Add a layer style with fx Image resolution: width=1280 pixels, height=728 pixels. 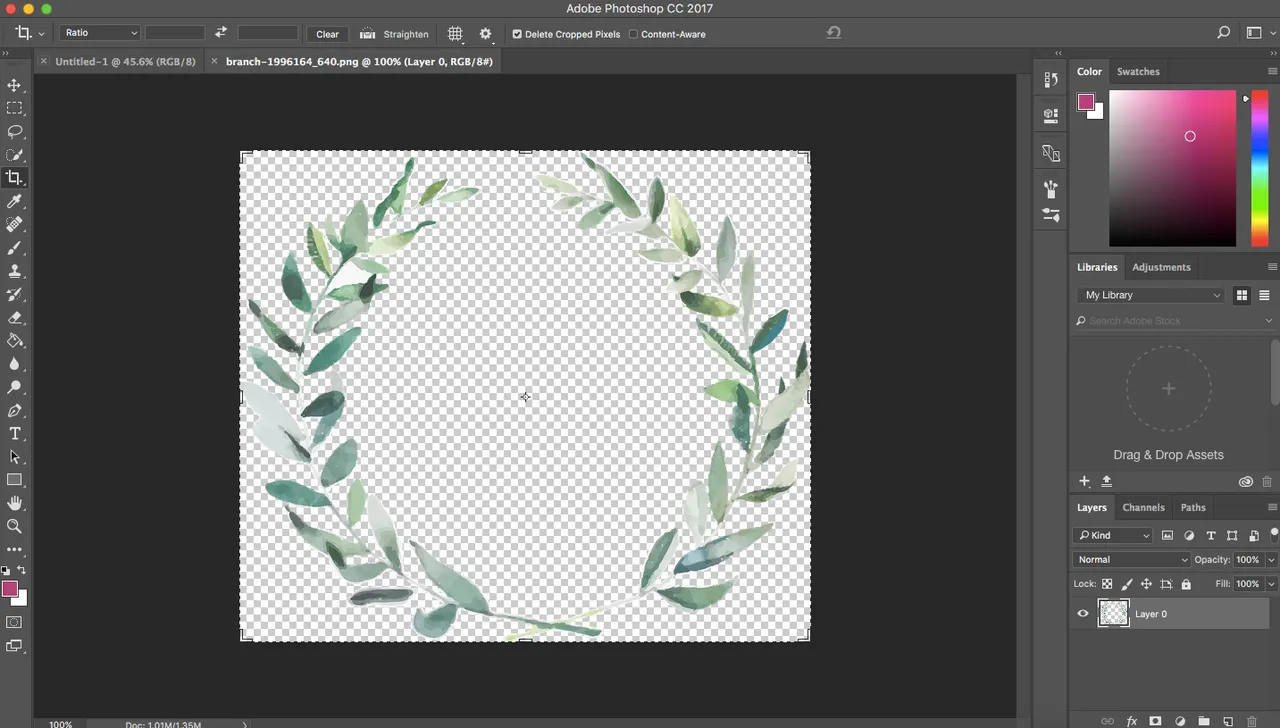1132,720
